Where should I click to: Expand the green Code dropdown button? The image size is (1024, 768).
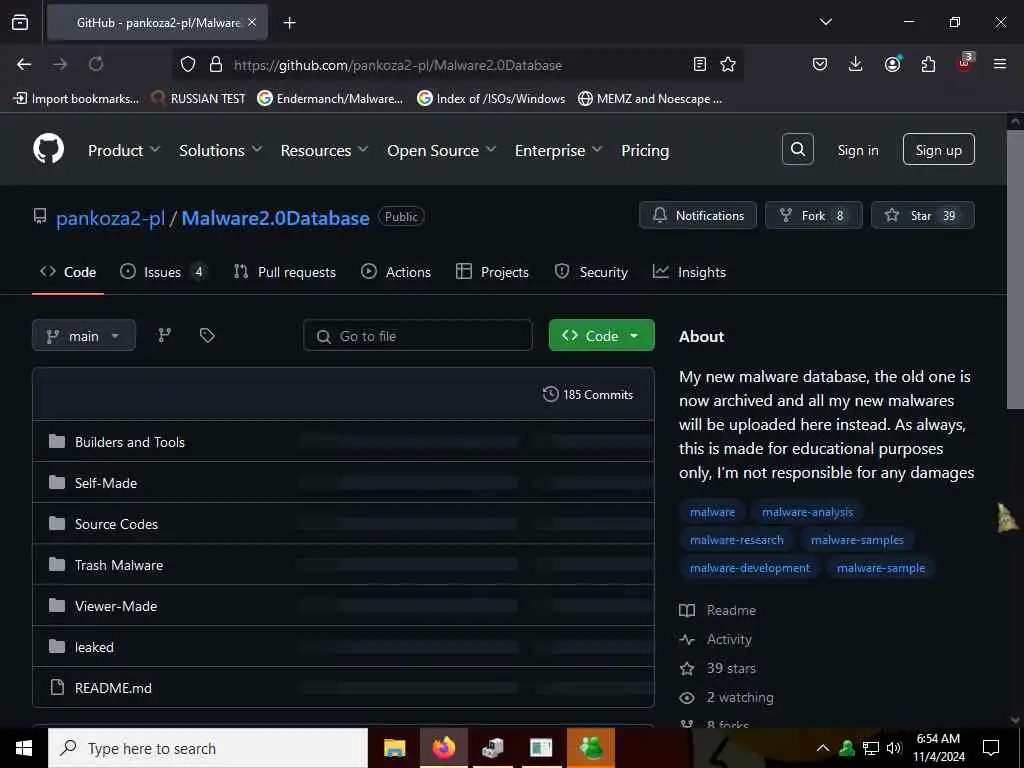pos(601,335)
